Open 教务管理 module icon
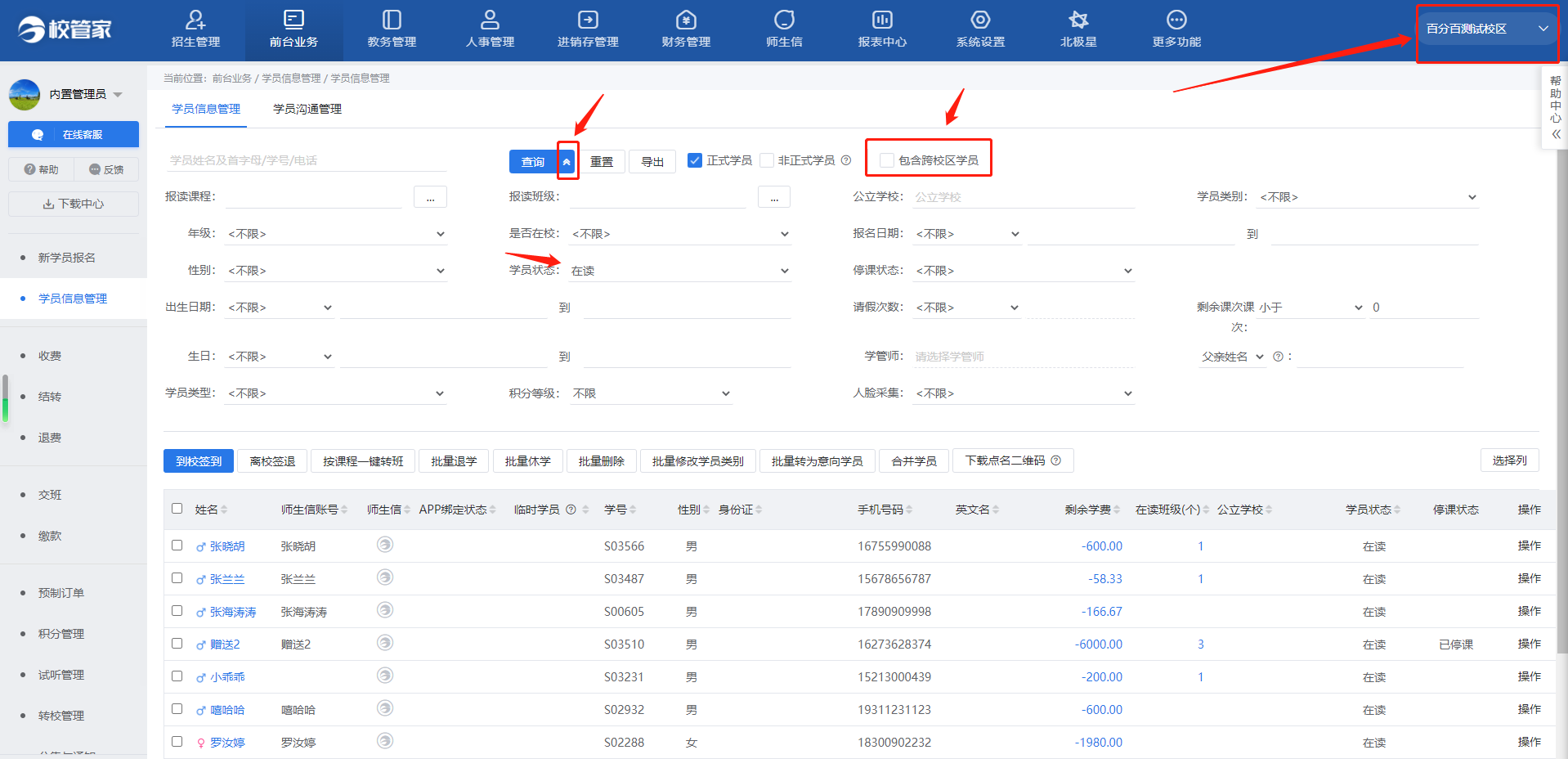The height and width of the screenshot is (759, 1568). tap(392, 20)
